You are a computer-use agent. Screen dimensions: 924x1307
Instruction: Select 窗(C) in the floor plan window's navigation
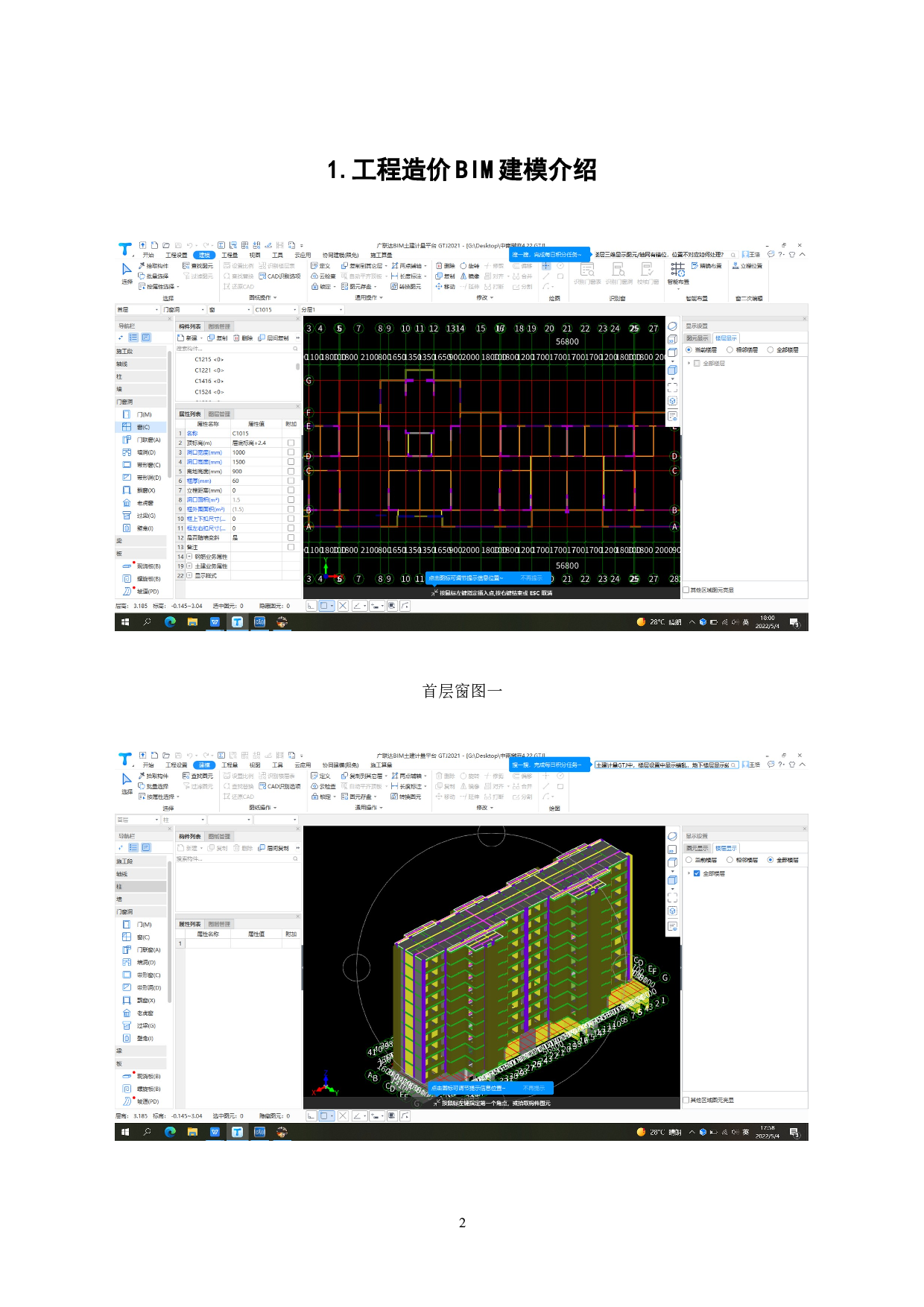[x=142, y=427]
